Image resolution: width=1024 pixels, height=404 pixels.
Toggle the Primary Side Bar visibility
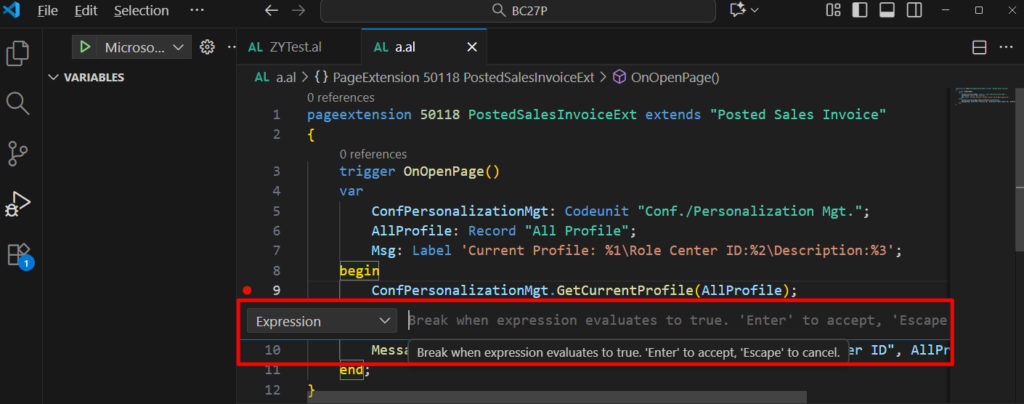[x=859, y=10]
